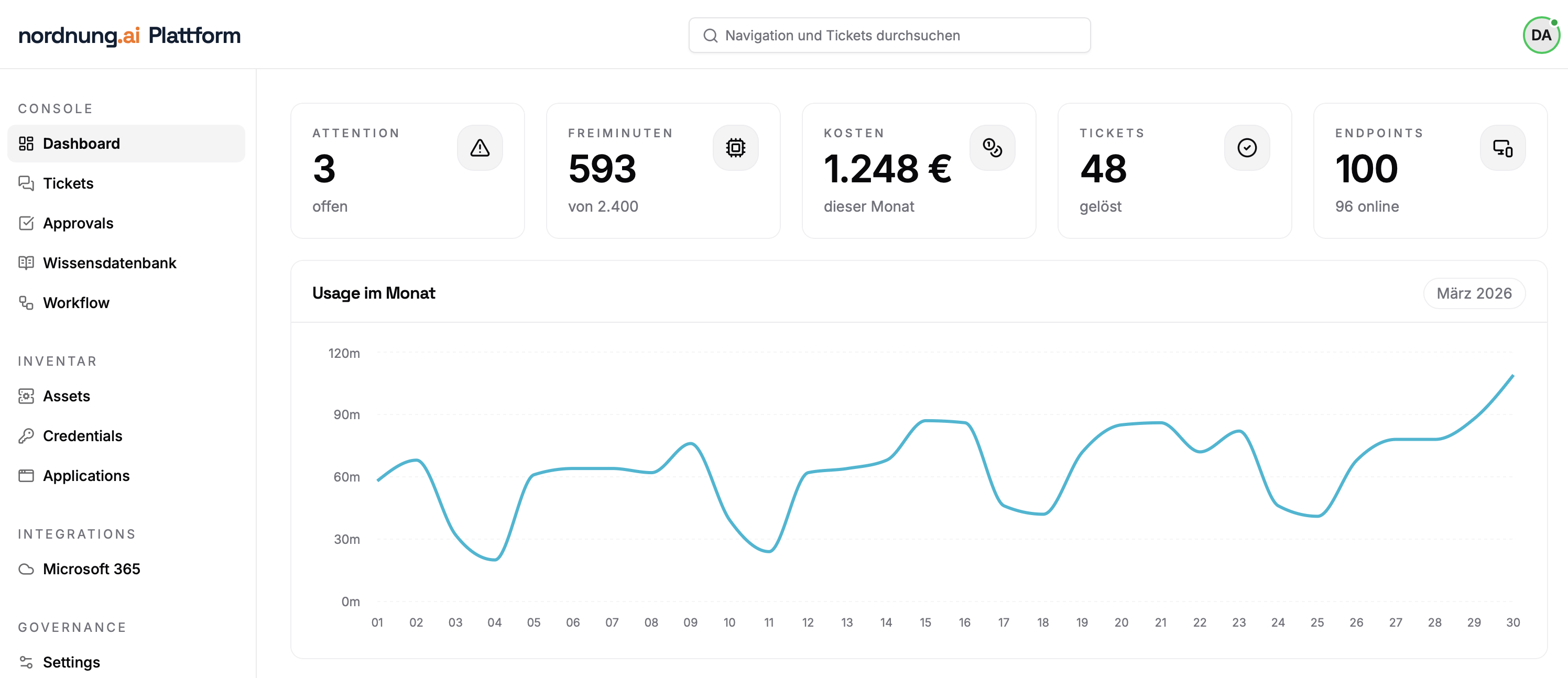Click the 'dieser Monat' label

(868, 207)
